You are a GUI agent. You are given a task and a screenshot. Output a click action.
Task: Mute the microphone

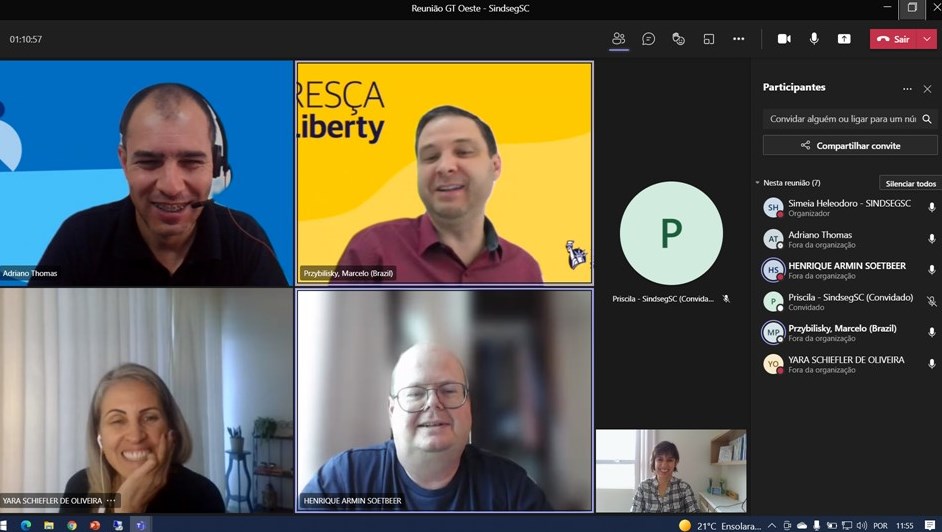coord(814,39)
